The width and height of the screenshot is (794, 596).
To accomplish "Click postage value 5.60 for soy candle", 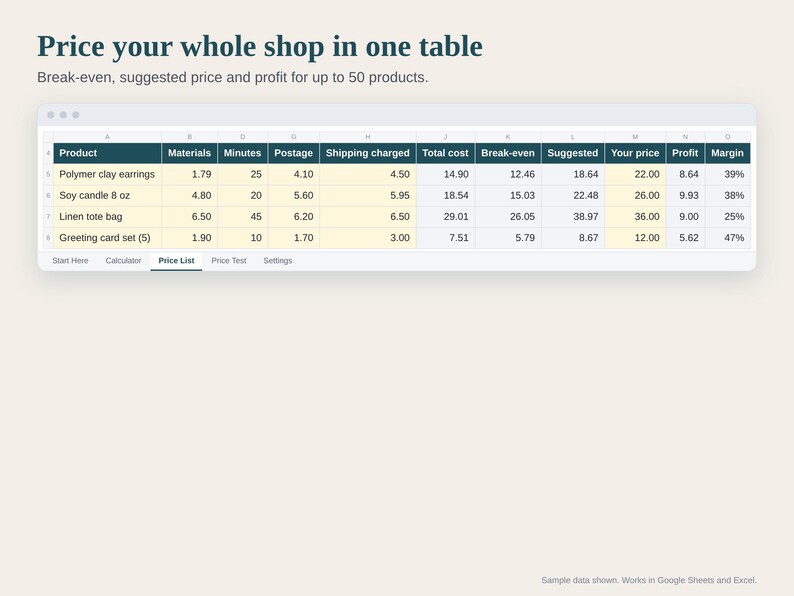I will pos(294,195).
